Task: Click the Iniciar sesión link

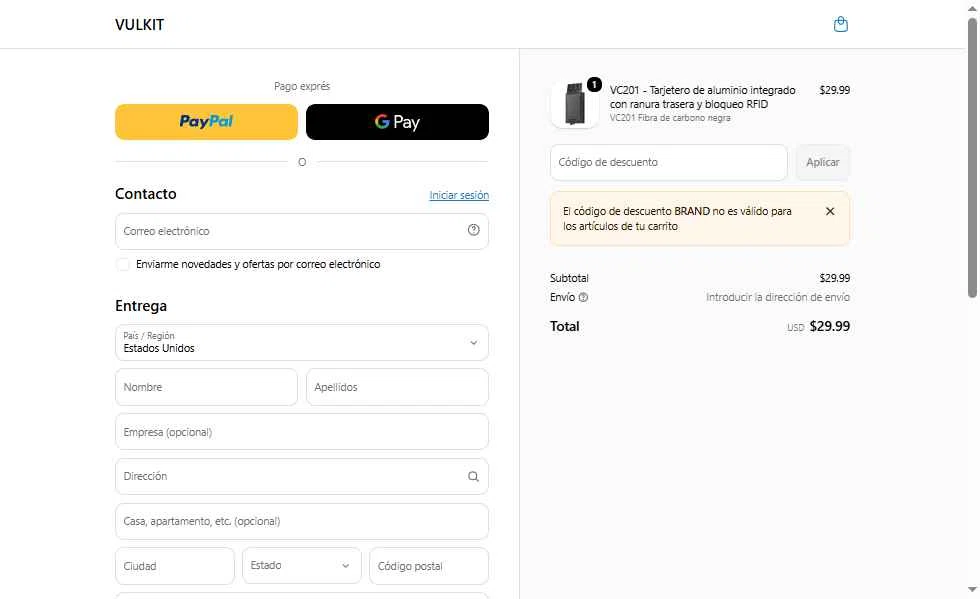Action: [459, 195]
